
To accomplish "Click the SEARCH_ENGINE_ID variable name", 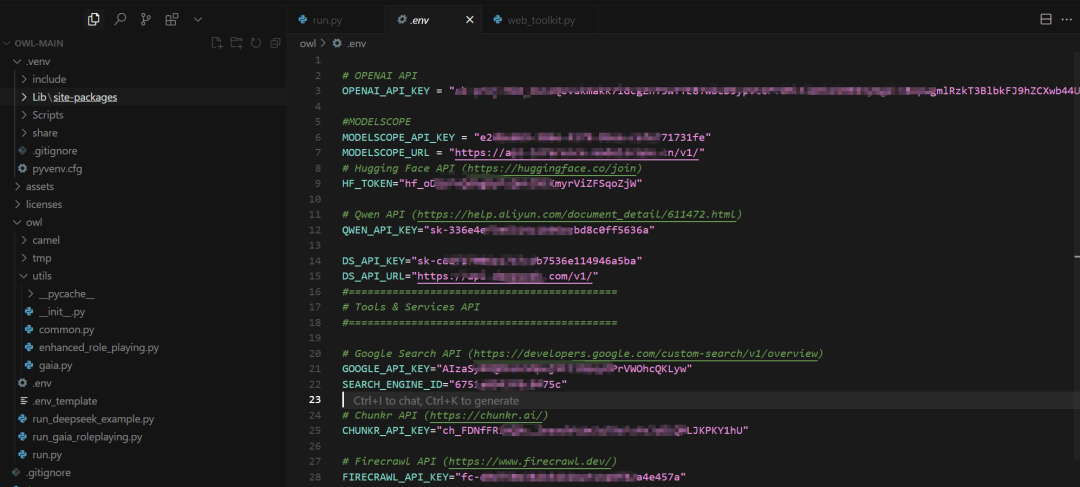I will tap(393, 384).
